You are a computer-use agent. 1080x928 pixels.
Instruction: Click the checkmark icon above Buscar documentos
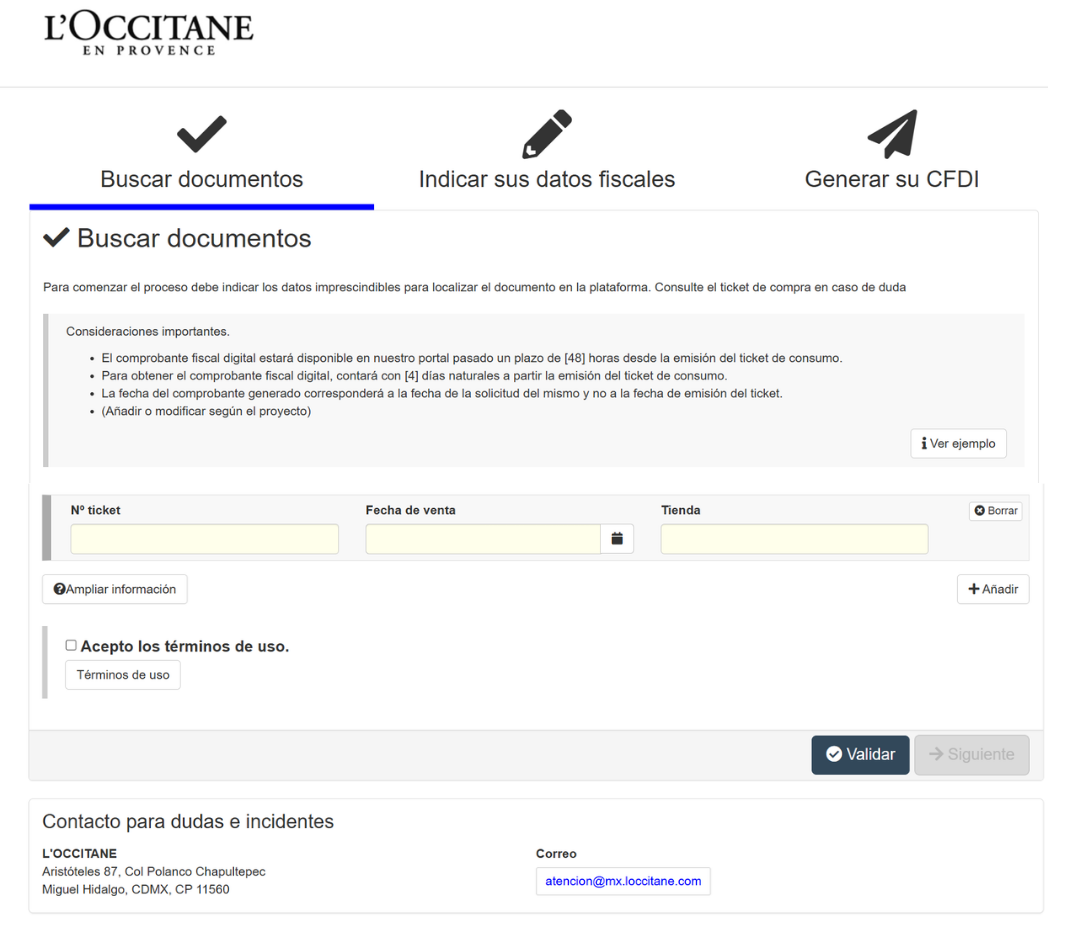[201, 136]
